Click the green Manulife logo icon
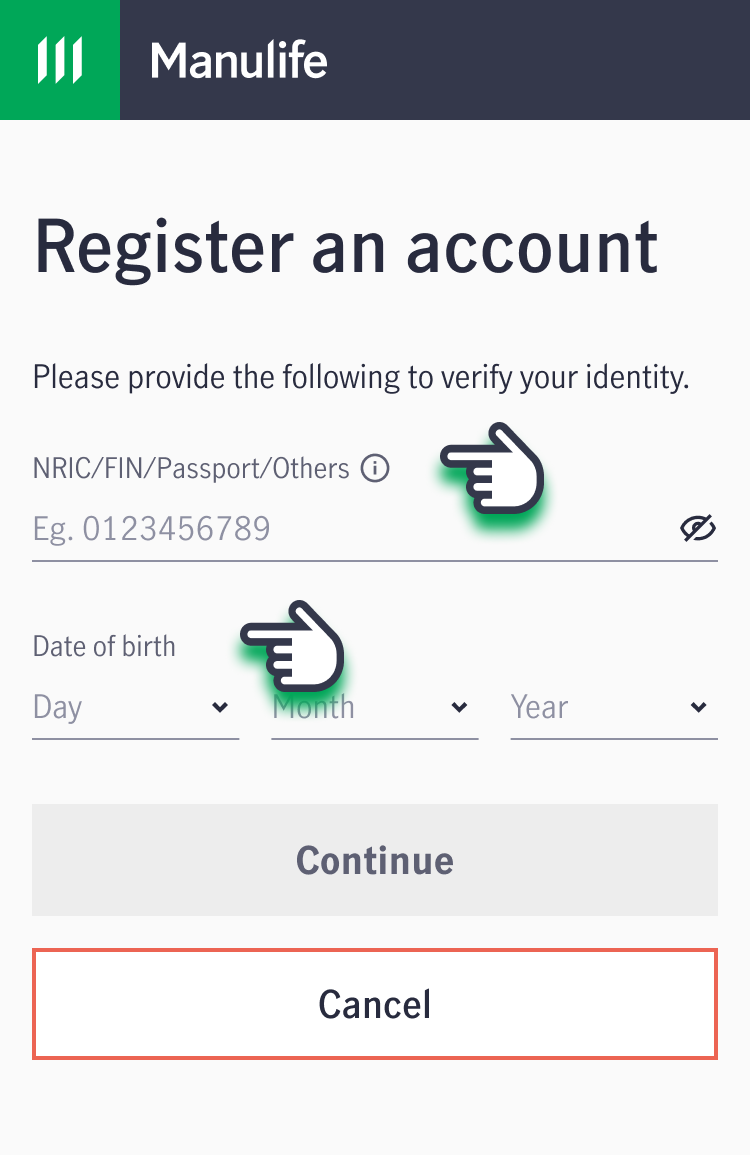Screen dimensions: 750x1155 (x=60, y=60)
